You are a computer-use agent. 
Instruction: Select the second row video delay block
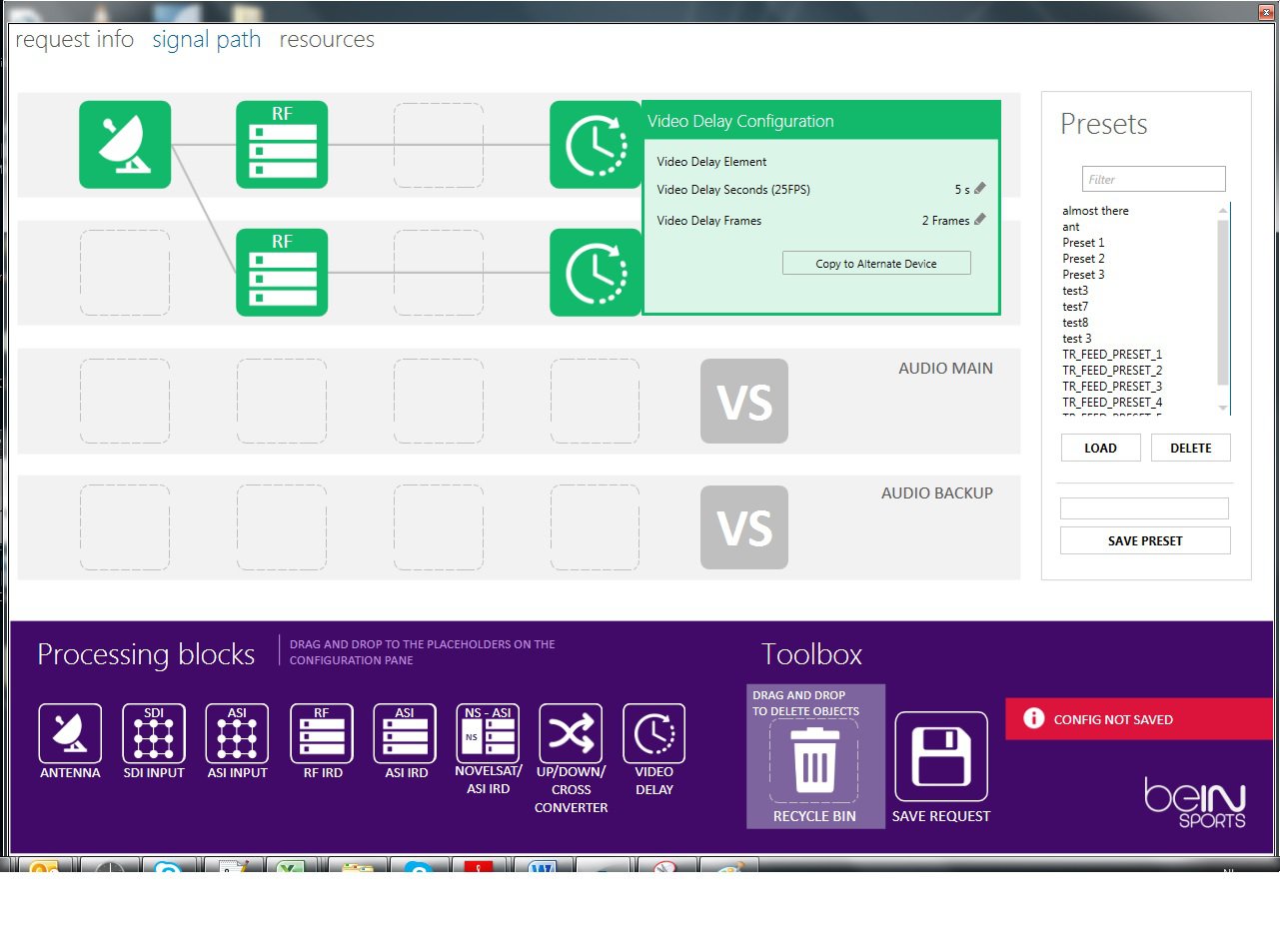click(596, 273)
